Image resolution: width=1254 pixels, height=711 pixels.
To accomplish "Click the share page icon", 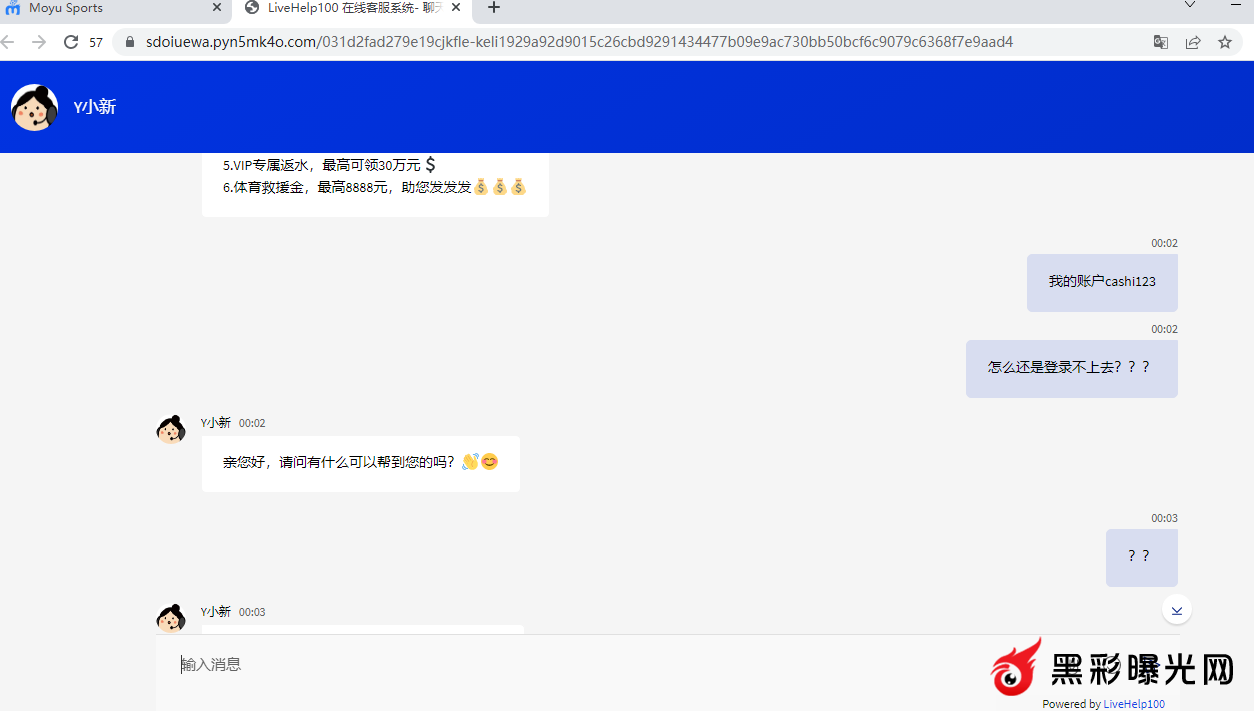I will click(1193, 42).
